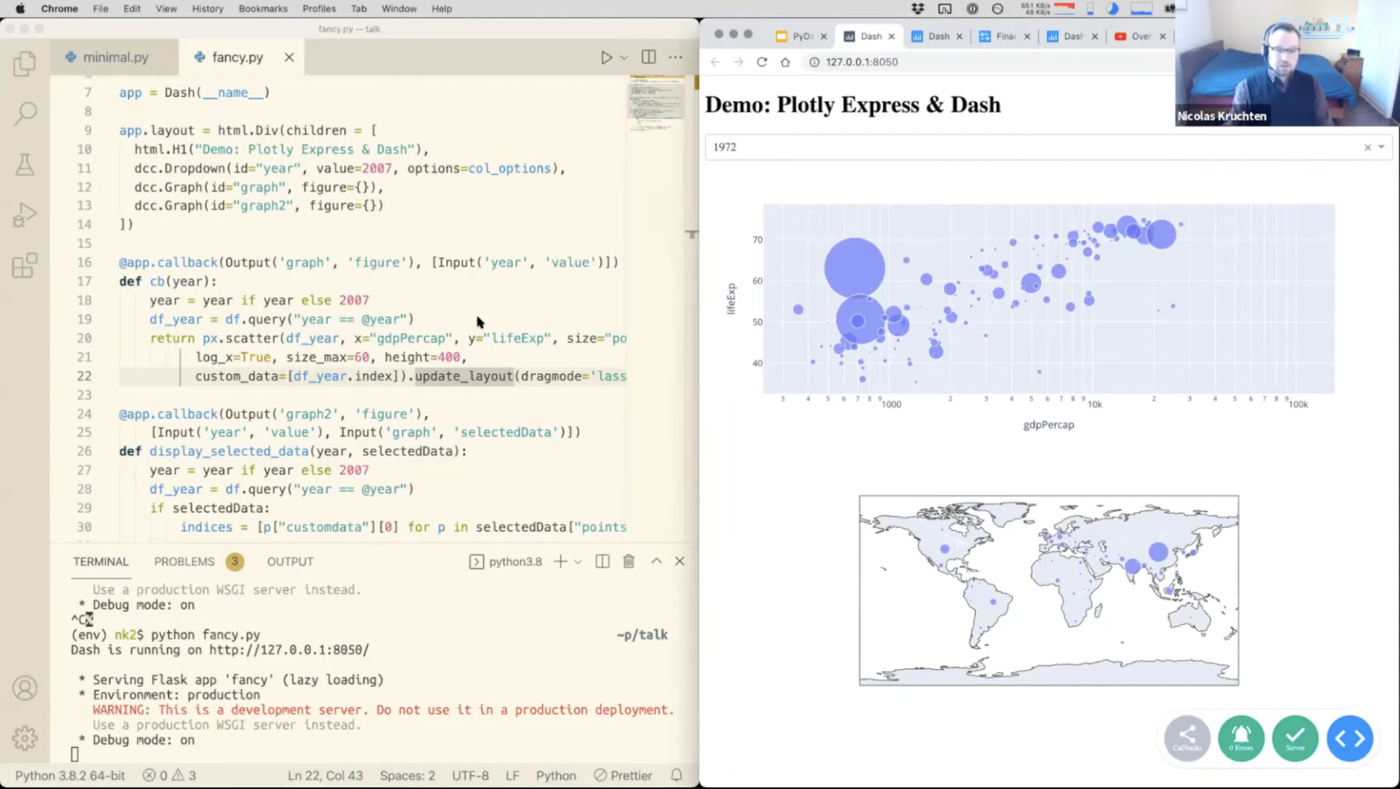Click the "def cb(year):" code line
The width and height of the screenshot is (1400, 789).
(x=168, y=281)
